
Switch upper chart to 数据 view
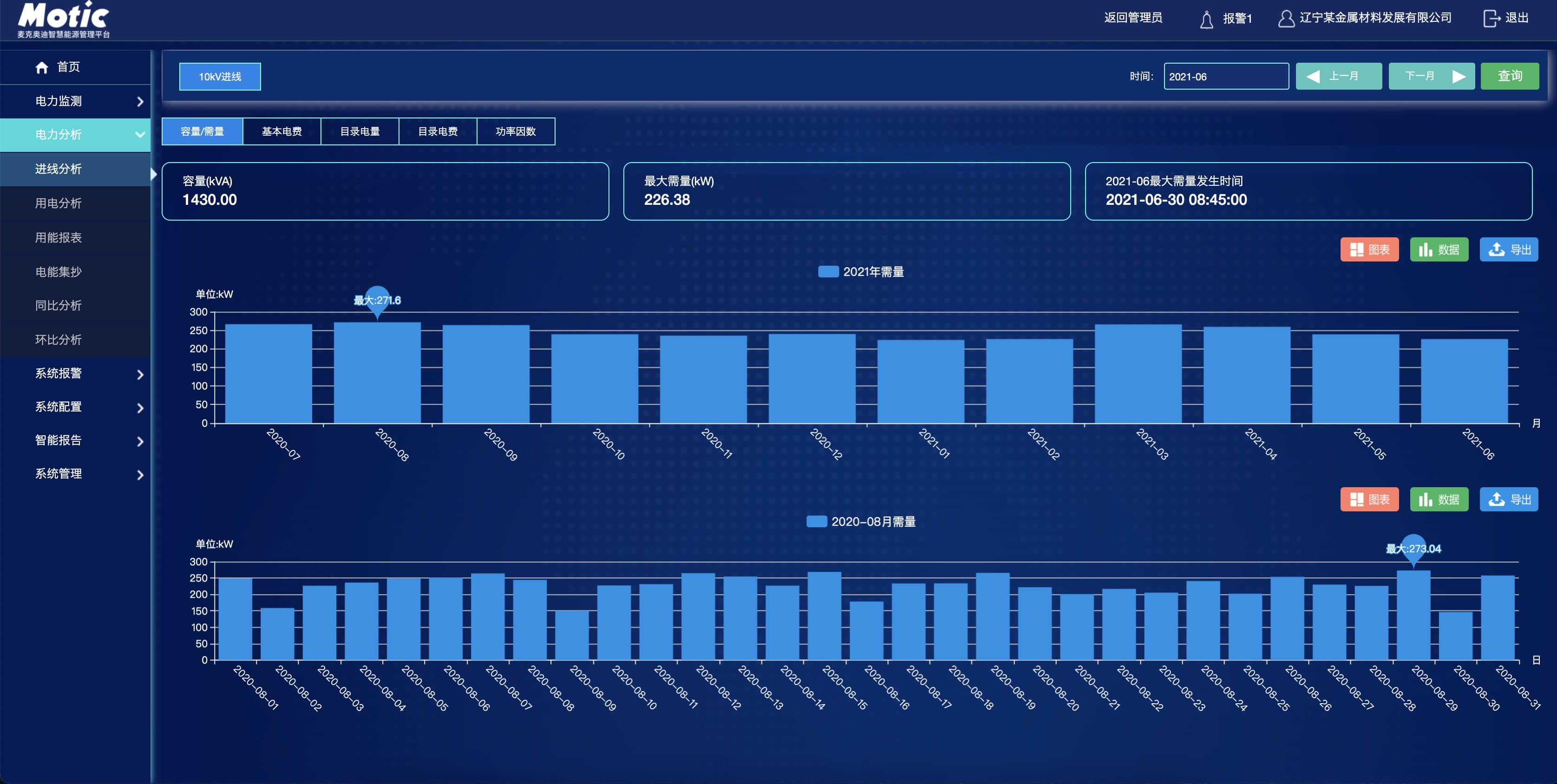[1439, 250]
